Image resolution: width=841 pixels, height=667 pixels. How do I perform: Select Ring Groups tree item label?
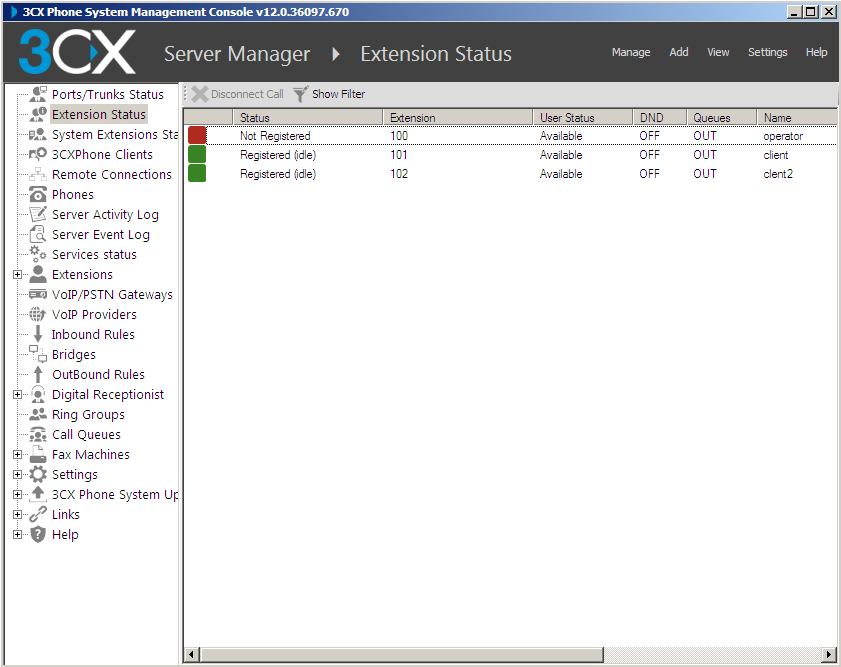[x=88, y=414]
